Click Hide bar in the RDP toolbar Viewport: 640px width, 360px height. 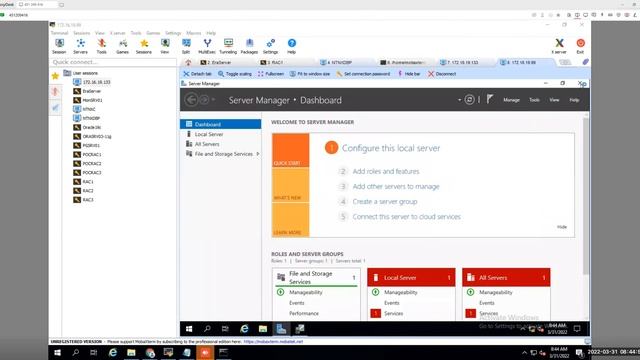pos(409,74)
